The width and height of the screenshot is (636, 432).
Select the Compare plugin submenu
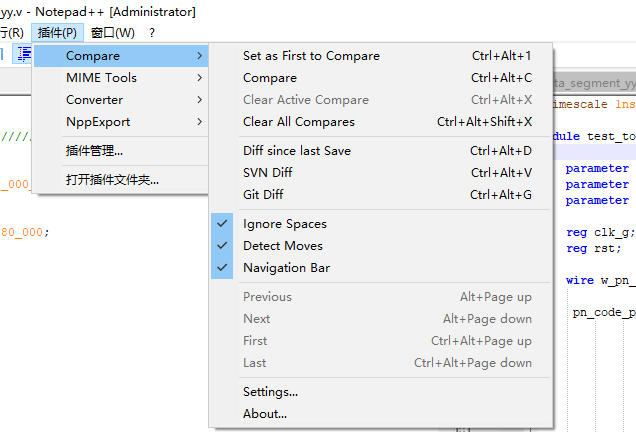coord(121,56)
